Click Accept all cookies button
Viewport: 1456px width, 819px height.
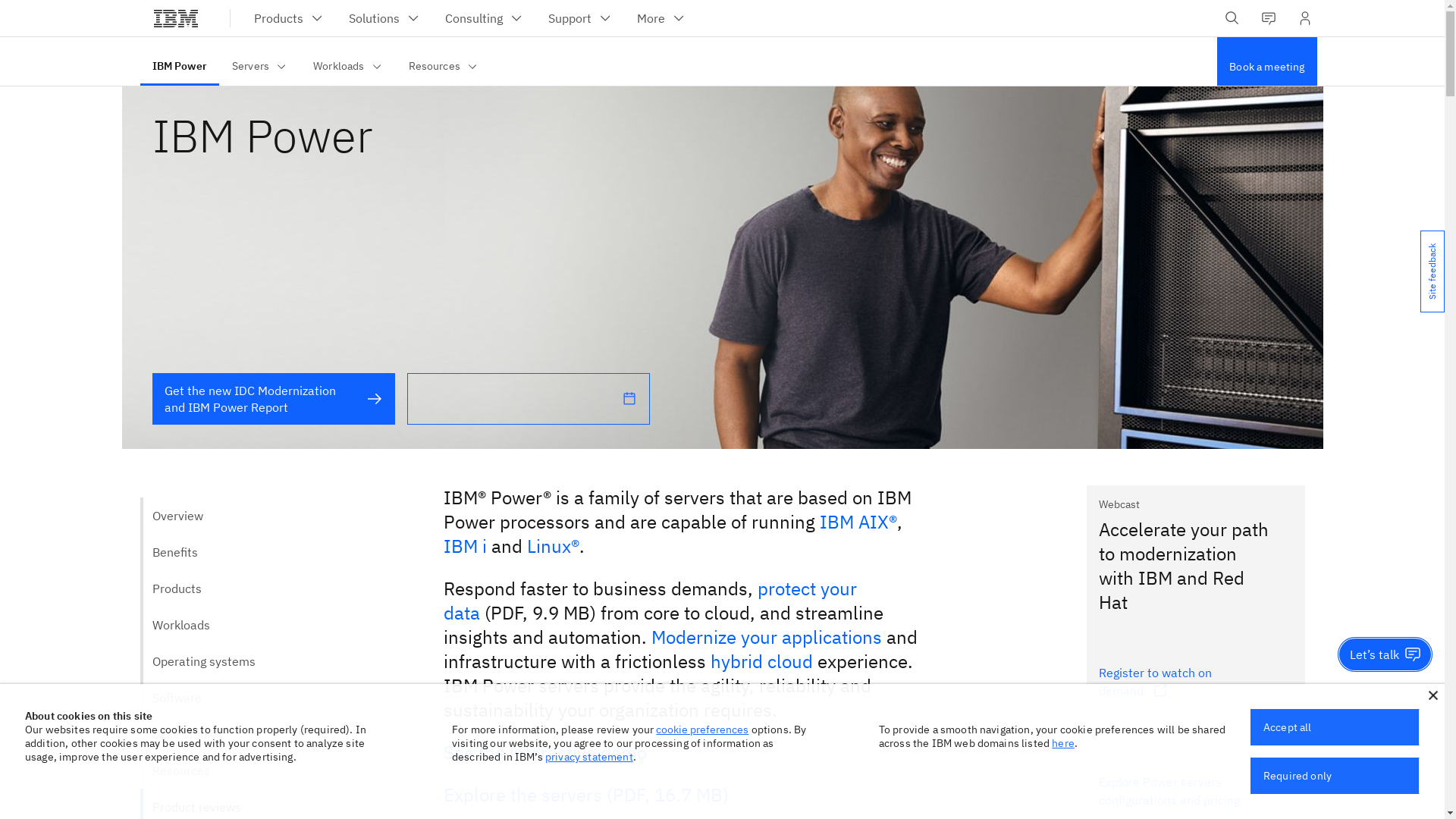[x=1334, y=727]
